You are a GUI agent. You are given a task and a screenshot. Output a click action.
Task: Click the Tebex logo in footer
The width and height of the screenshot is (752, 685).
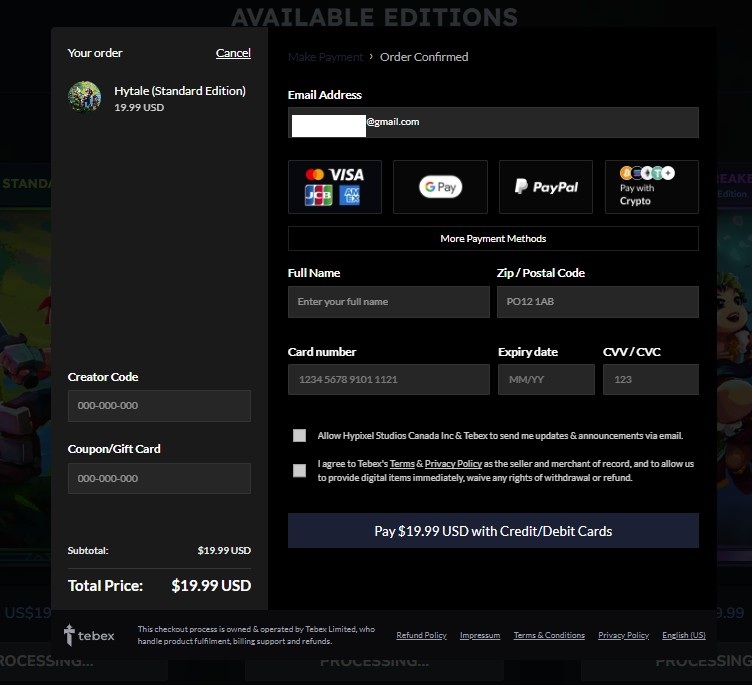coord(89,635)
